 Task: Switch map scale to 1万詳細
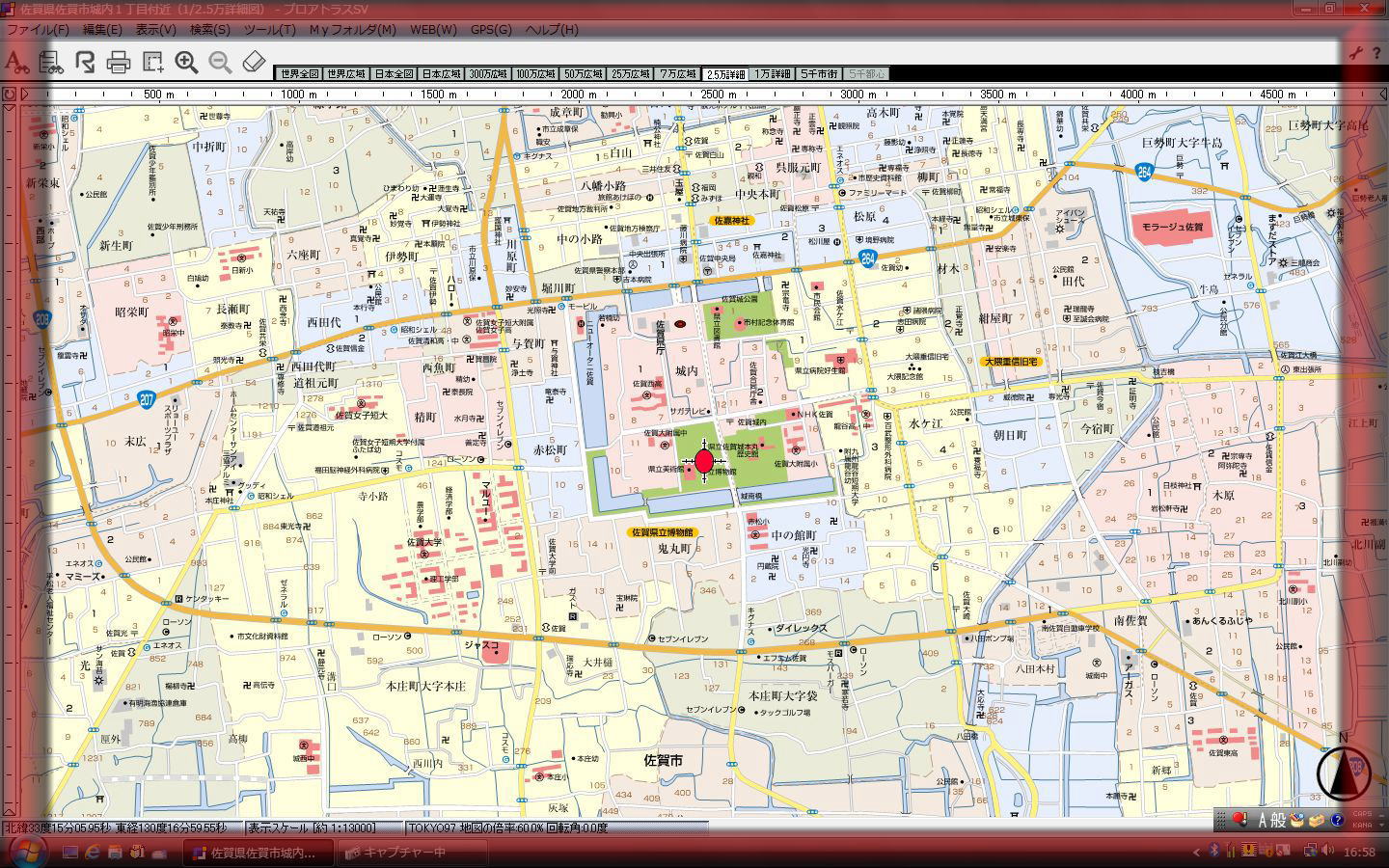coord(773,74)
